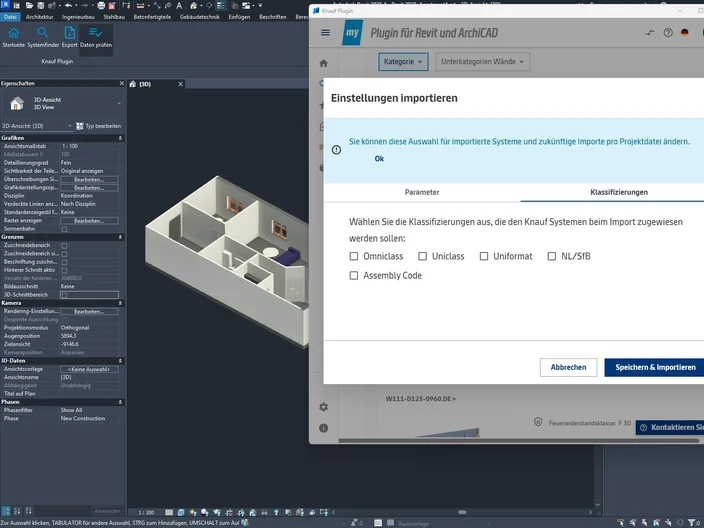Open the Kategorie dropdown in the plugin
704x528 pixels.
403,62
